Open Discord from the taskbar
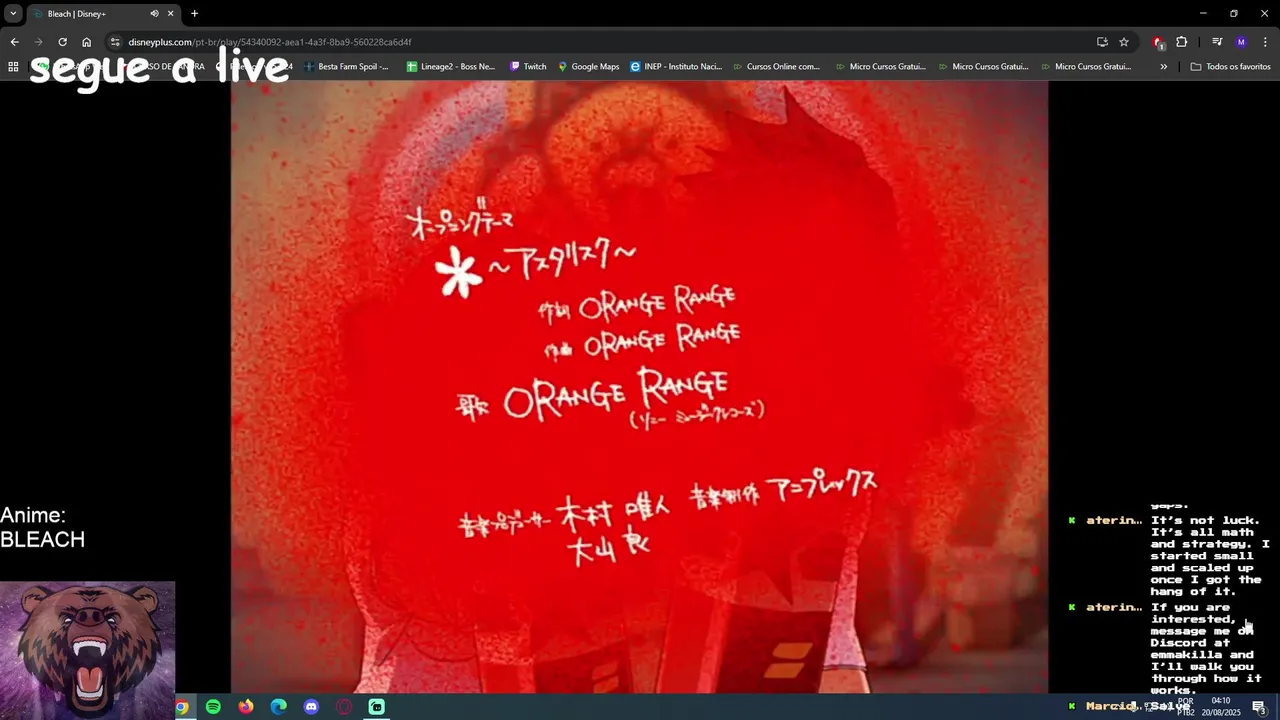Screen dimensions: 1280x720 click(x=311, y=707)
